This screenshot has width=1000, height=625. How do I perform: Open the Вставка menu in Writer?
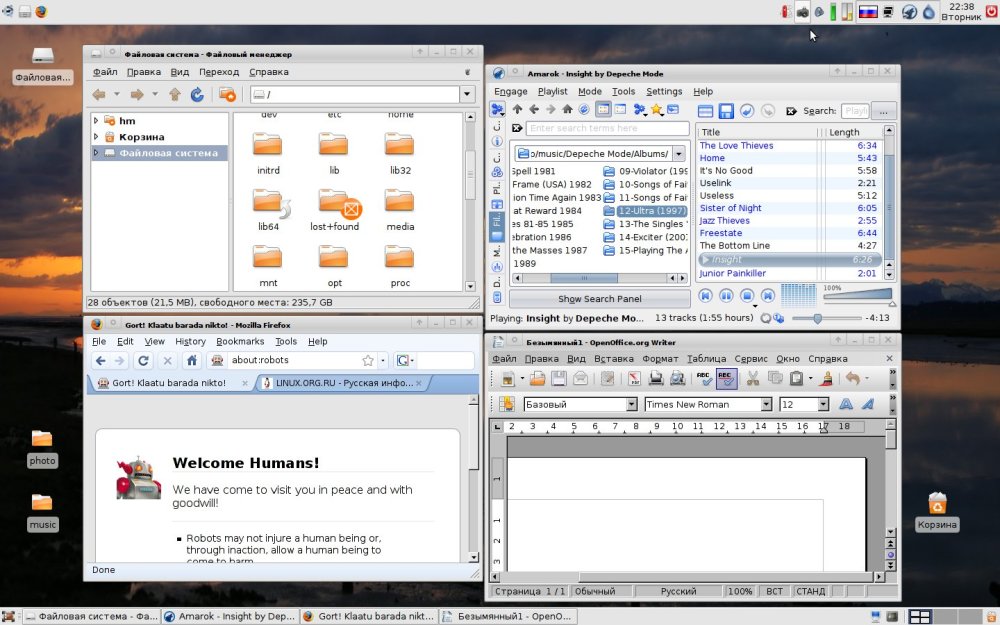pos(614,358)
